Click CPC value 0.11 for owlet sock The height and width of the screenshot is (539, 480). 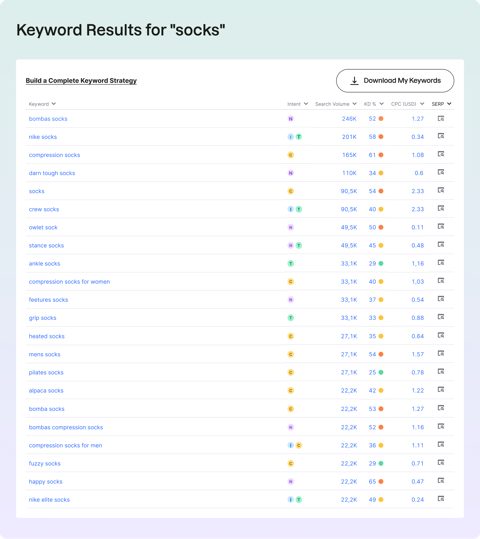click(417, 227)
